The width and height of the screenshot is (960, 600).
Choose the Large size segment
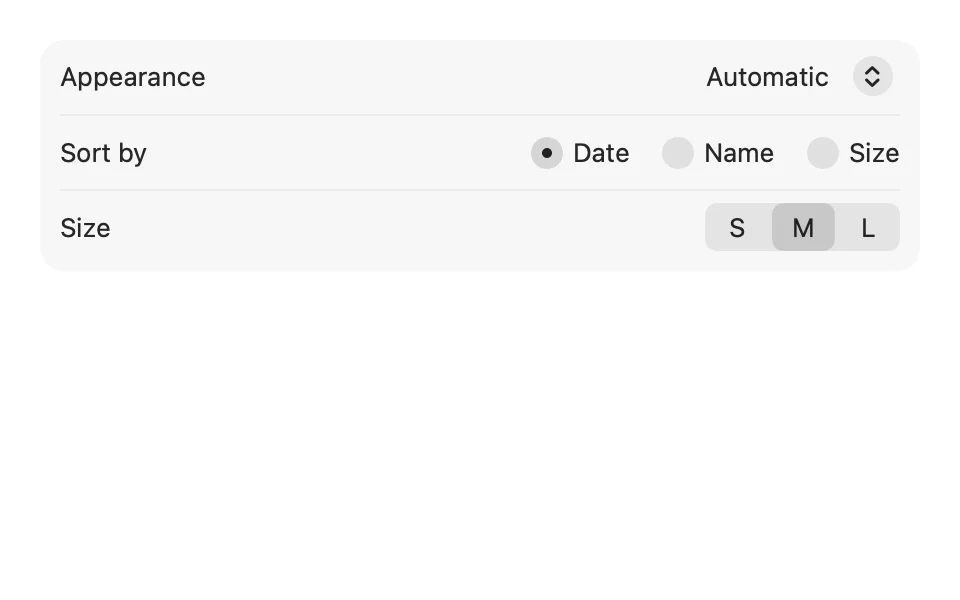(868, 228)
